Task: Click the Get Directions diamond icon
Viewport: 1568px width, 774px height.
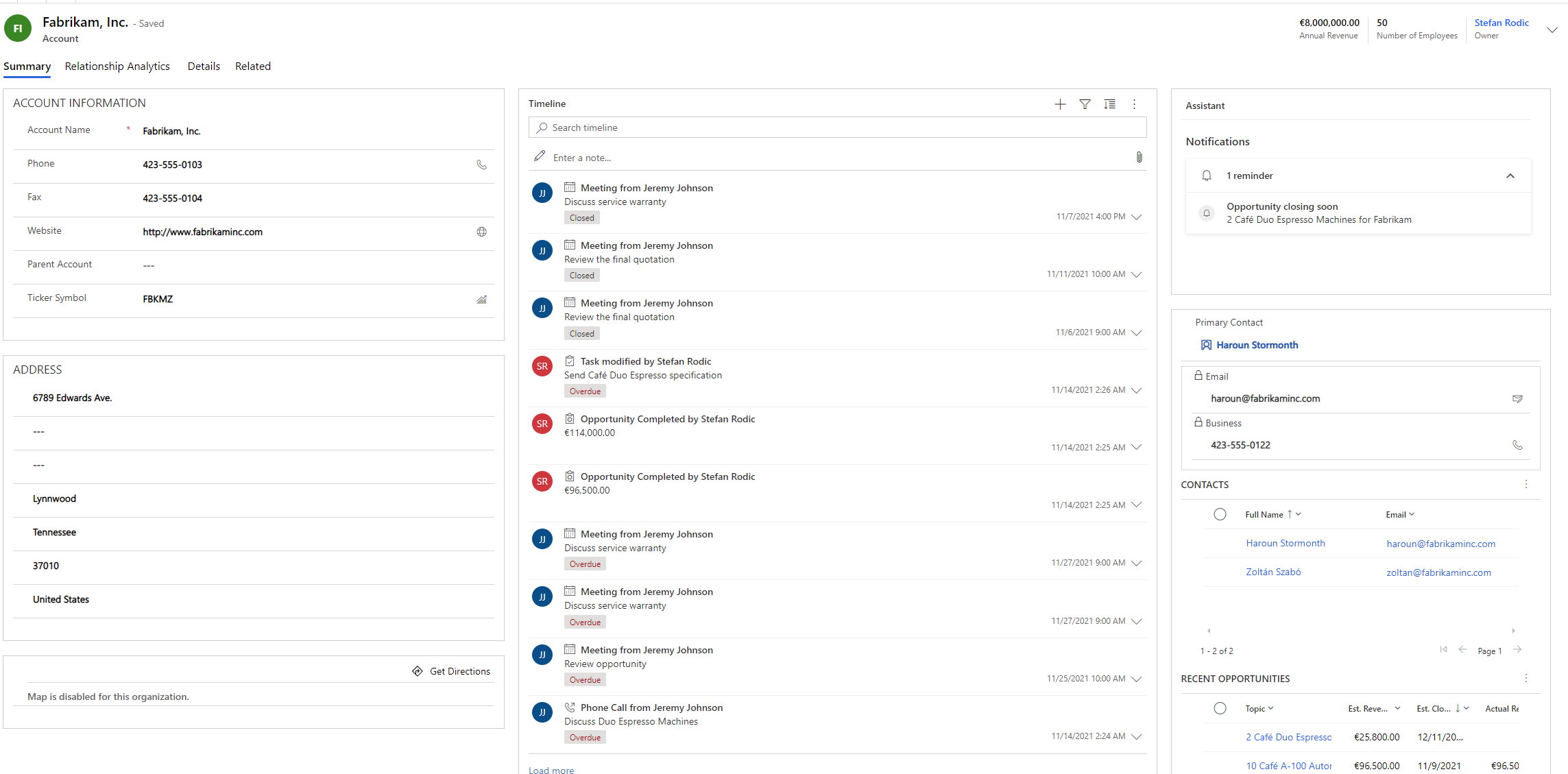Action: (418, 671)
